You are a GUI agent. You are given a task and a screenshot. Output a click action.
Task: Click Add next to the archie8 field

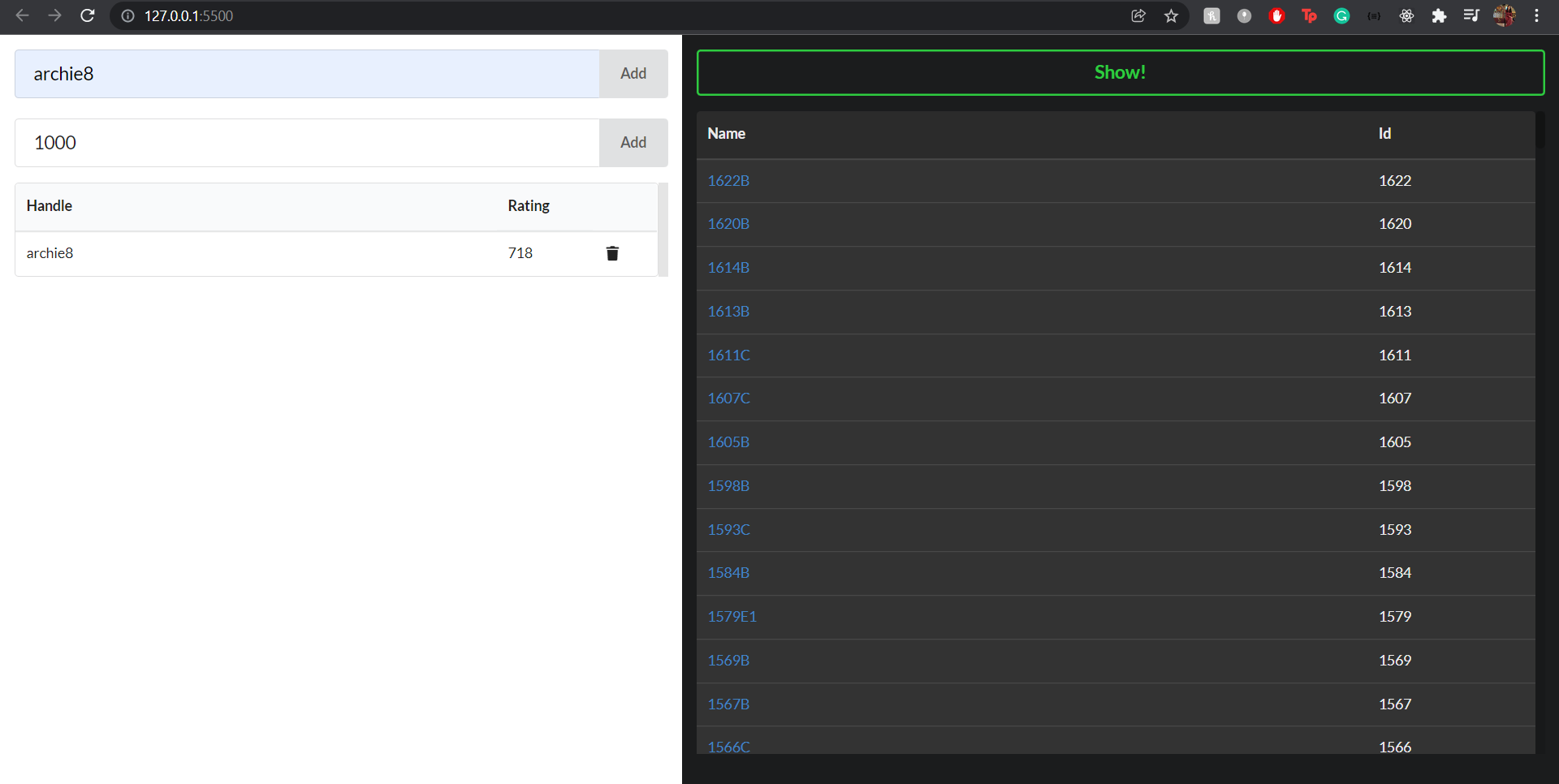(633, 73)
